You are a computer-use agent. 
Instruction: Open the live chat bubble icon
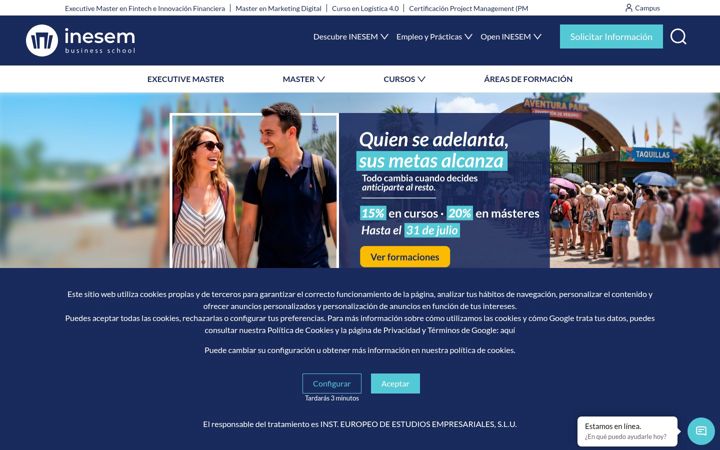tap(701, 431)
